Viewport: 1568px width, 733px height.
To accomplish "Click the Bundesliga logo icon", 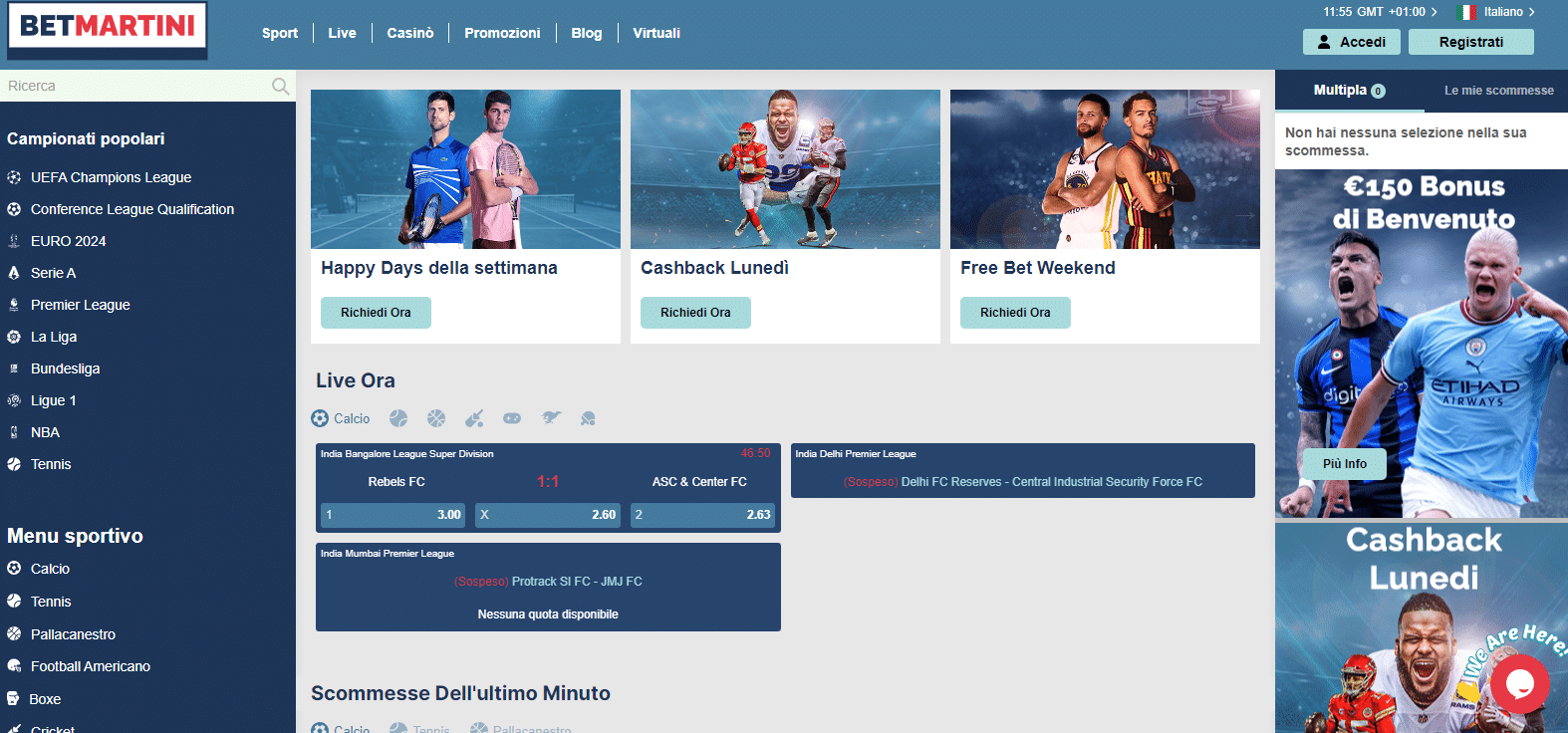I will point(14,368).
